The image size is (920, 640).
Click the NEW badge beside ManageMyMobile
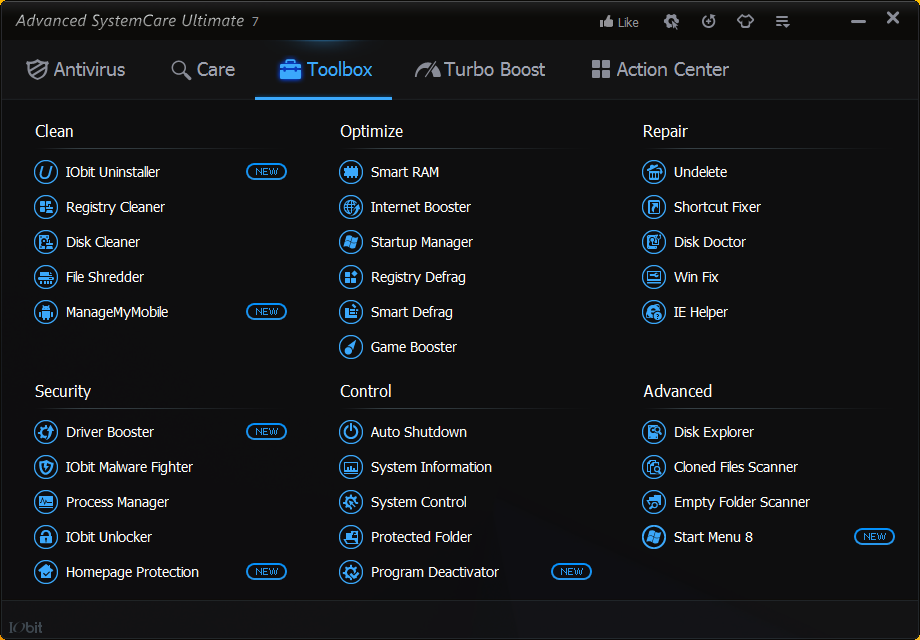(266, 312)
